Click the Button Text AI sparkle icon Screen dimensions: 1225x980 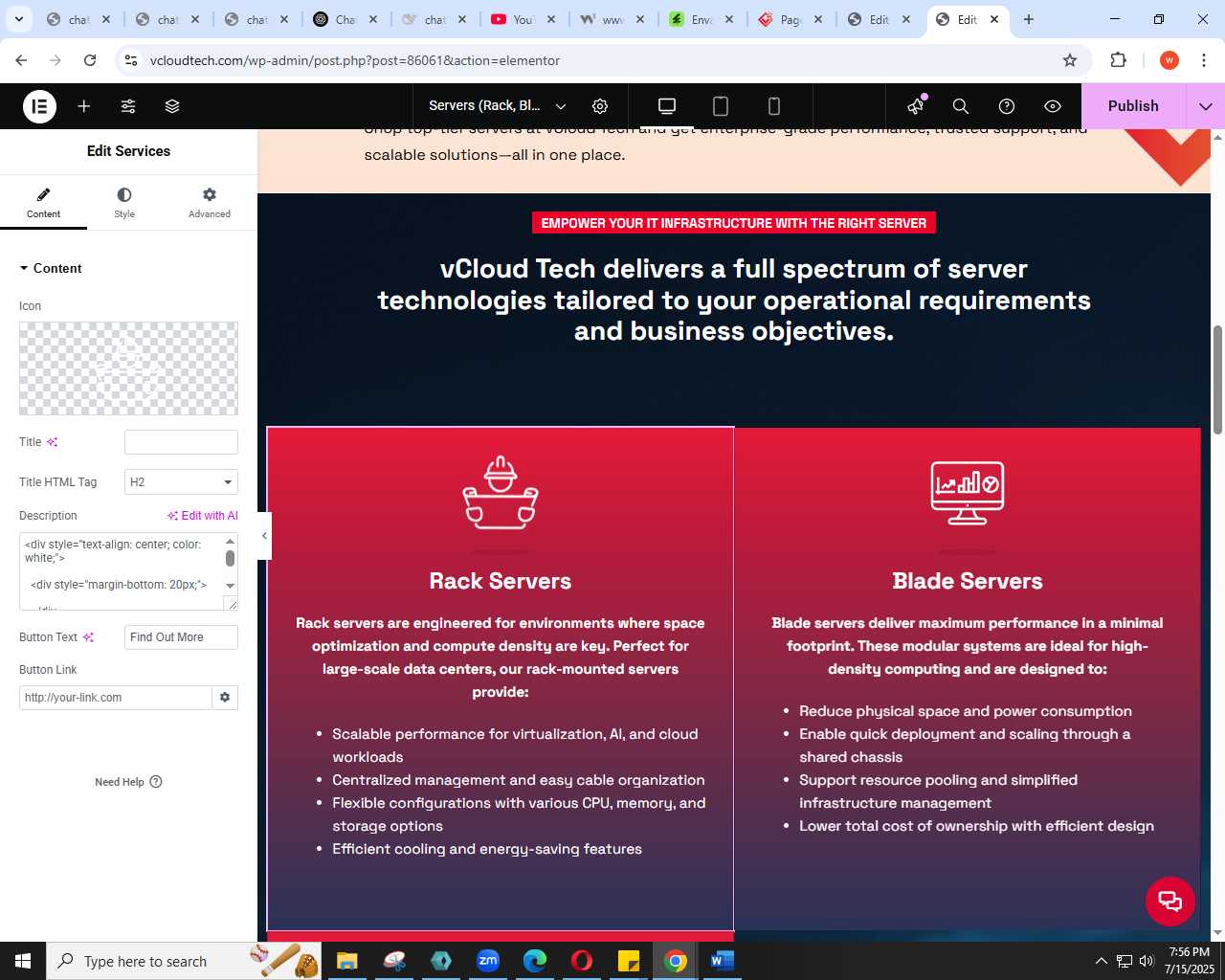click(88, 637)
